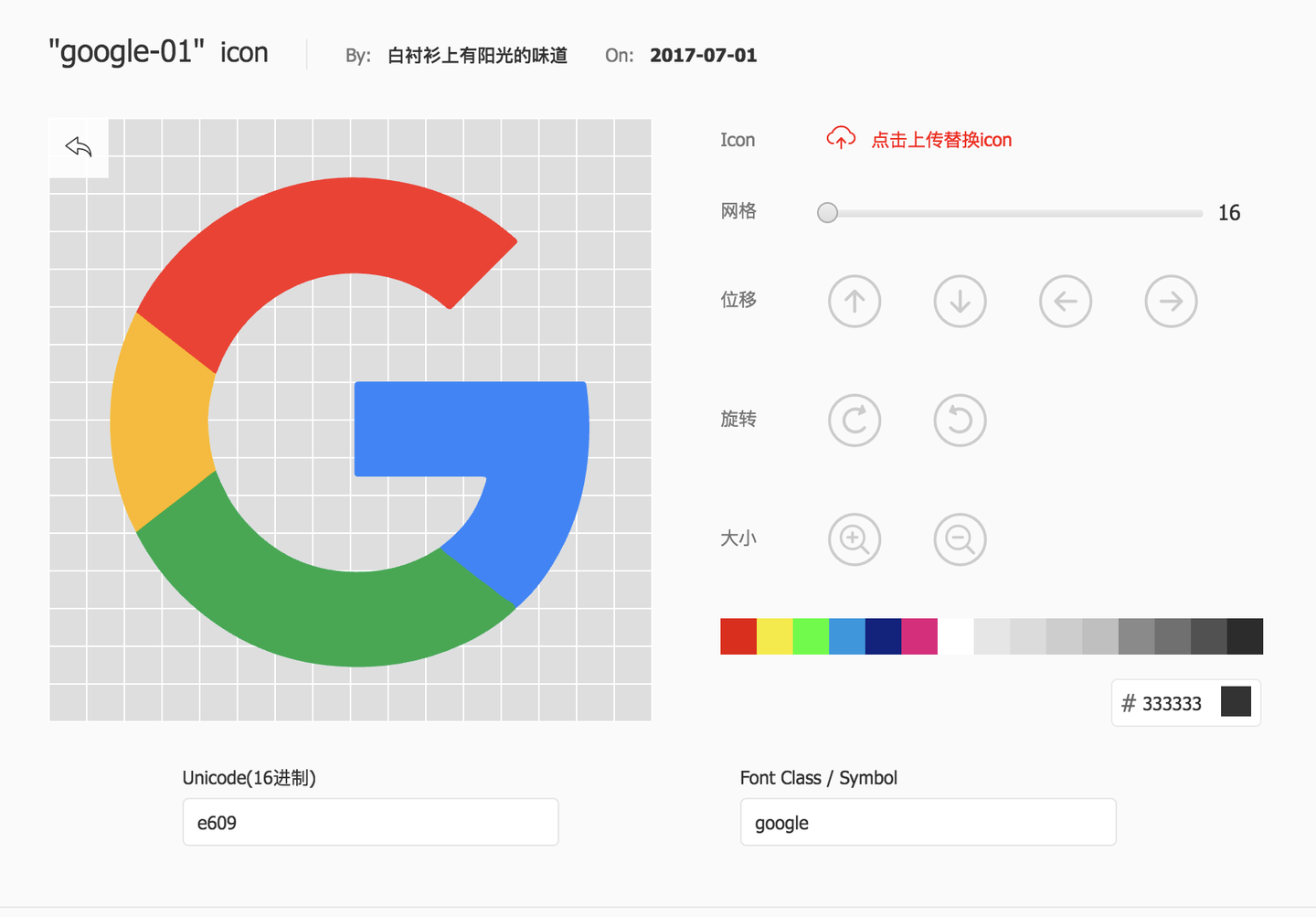This screenshot has height=917, width=1316.
Task: Shift the icon left
Action: coord(1066,301)
